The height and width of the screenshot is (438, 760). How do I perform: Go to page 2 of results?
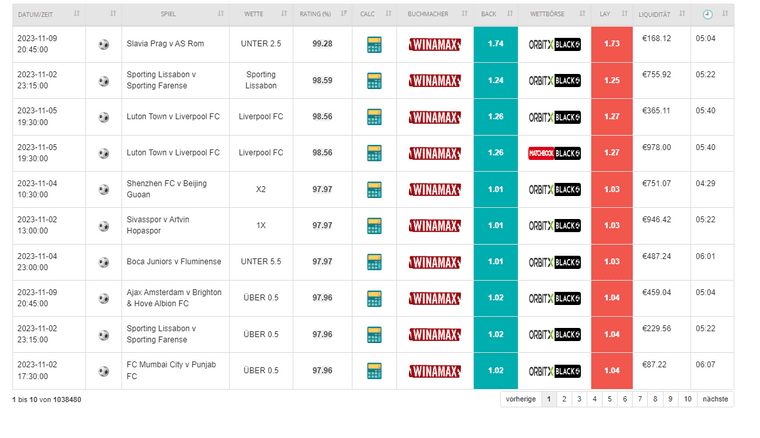(x=564, y=399)
